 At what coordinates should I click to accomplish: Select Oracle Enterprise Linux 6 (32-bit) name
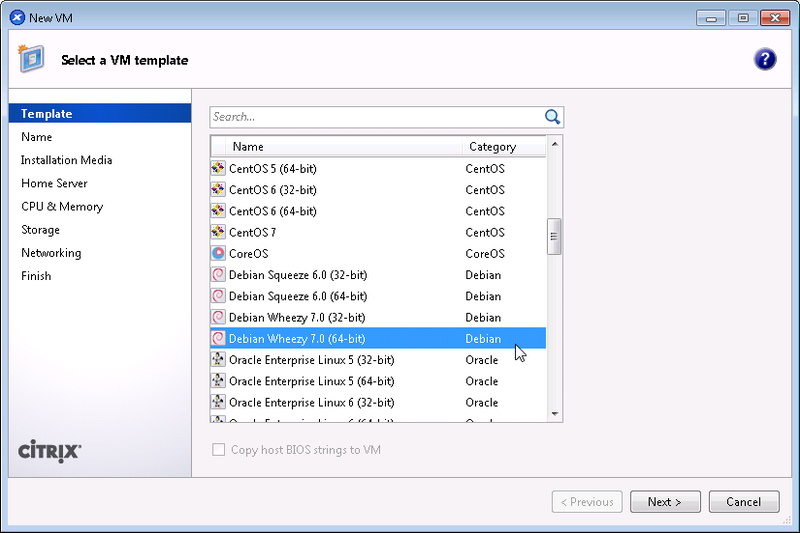(x=312, y=403)
